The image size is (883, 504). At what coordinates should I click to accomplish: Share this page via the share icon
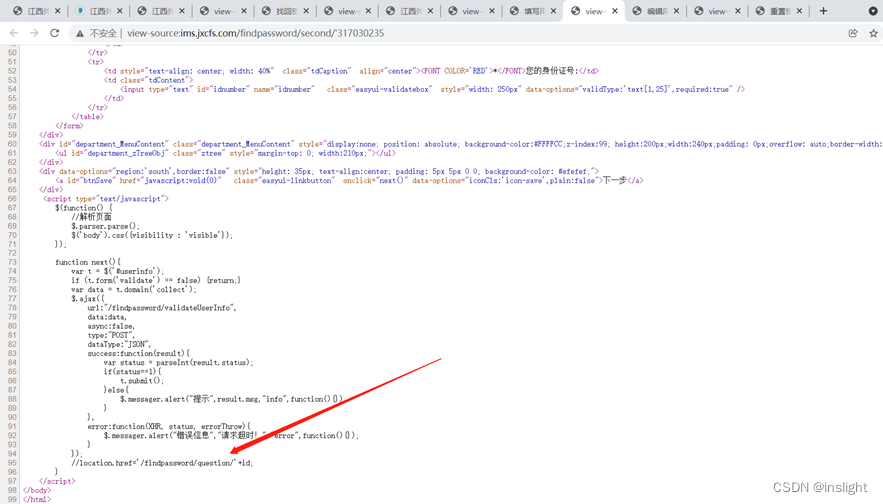click(853, 33)
